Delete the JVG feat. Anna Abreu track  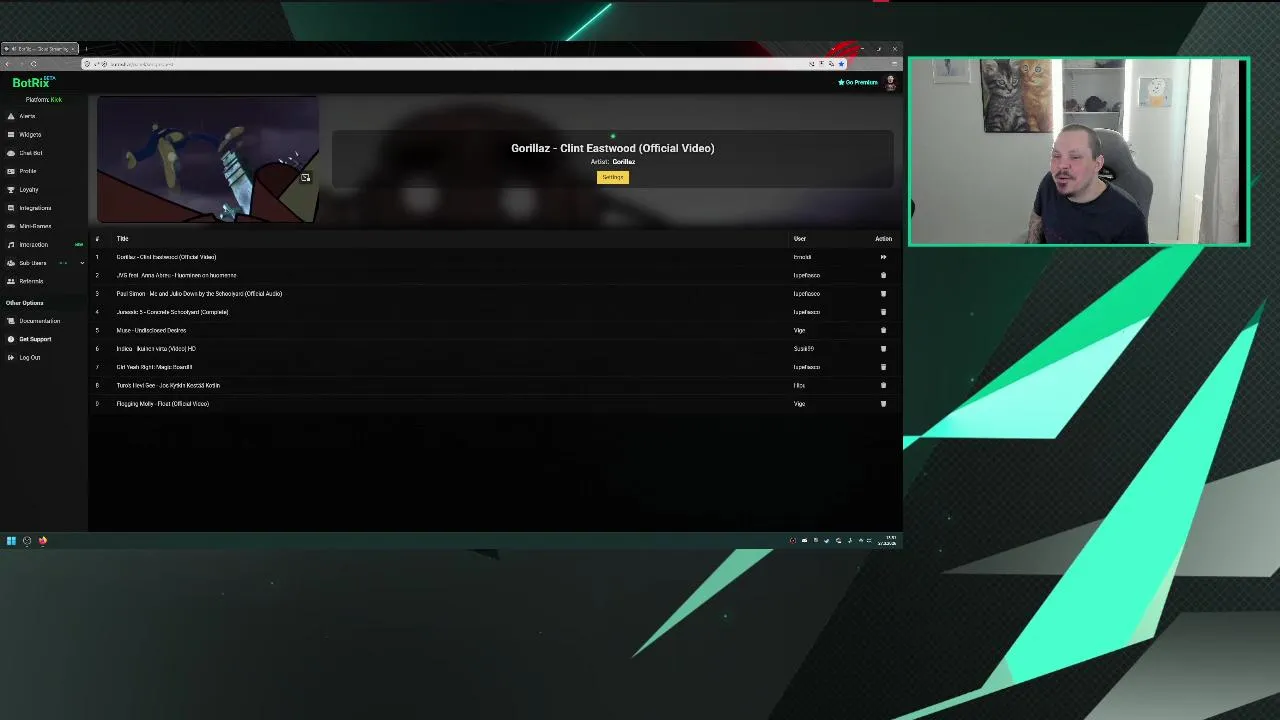coord(883,275)
